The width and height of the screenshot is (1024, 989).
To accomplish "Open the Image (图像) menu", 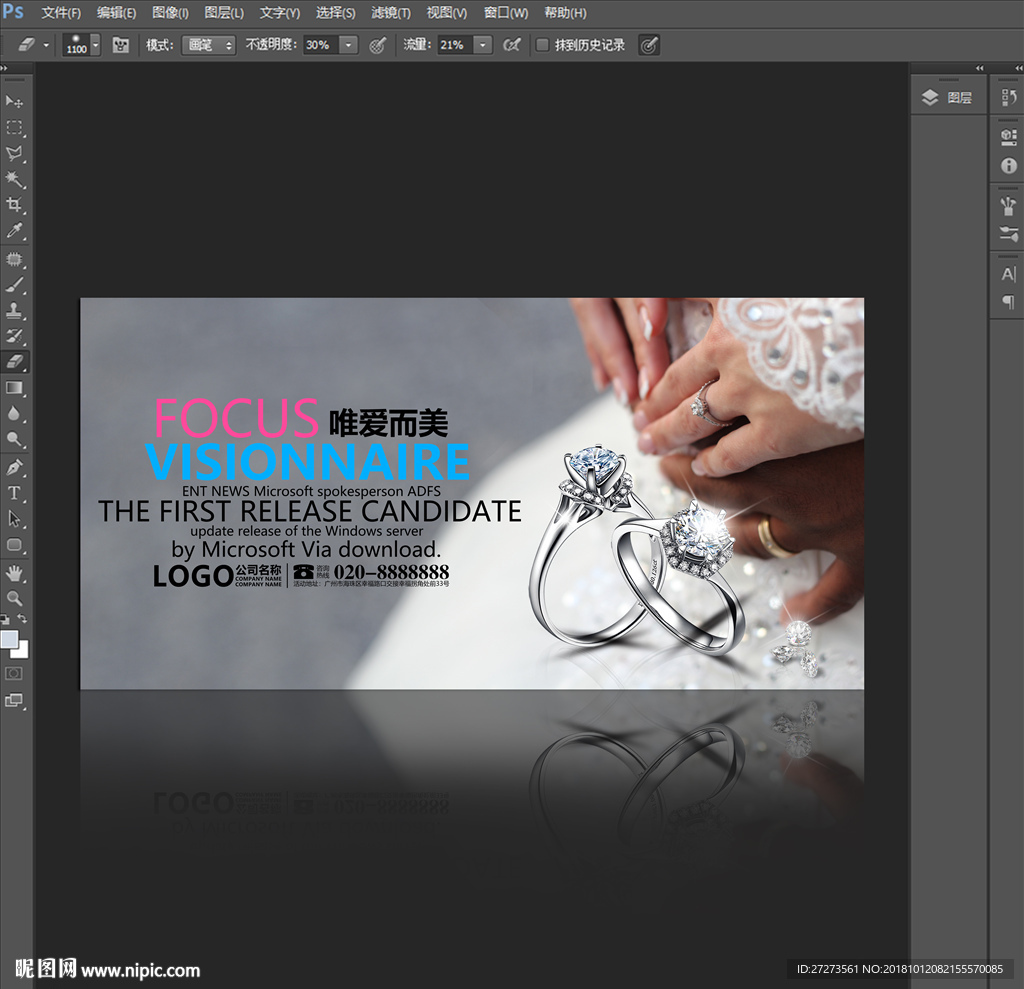I will click(x=170, y=12).
